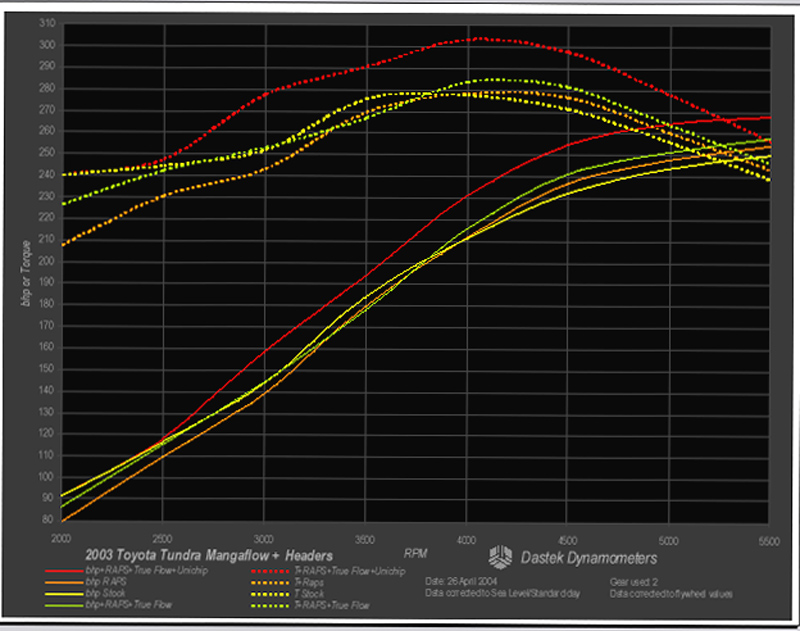Click the 290 value on the y-axis

point(47,66)
